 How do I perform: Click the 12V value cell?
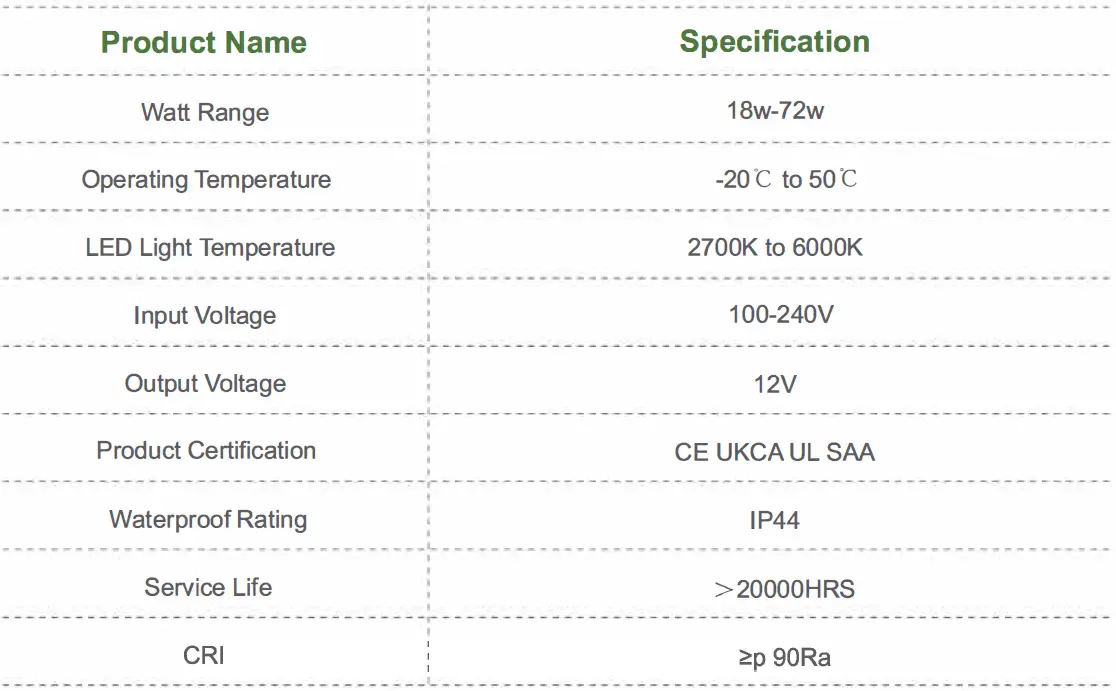[775, 384]
